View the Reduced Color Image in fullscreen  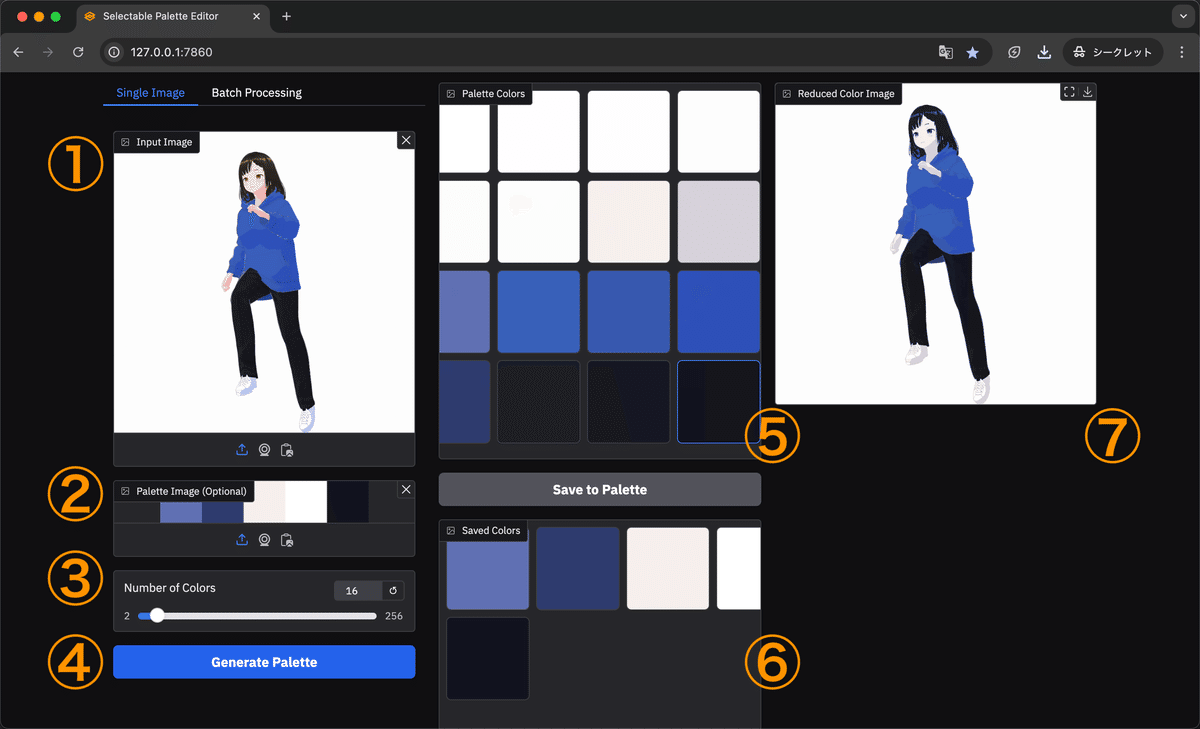1068,91
